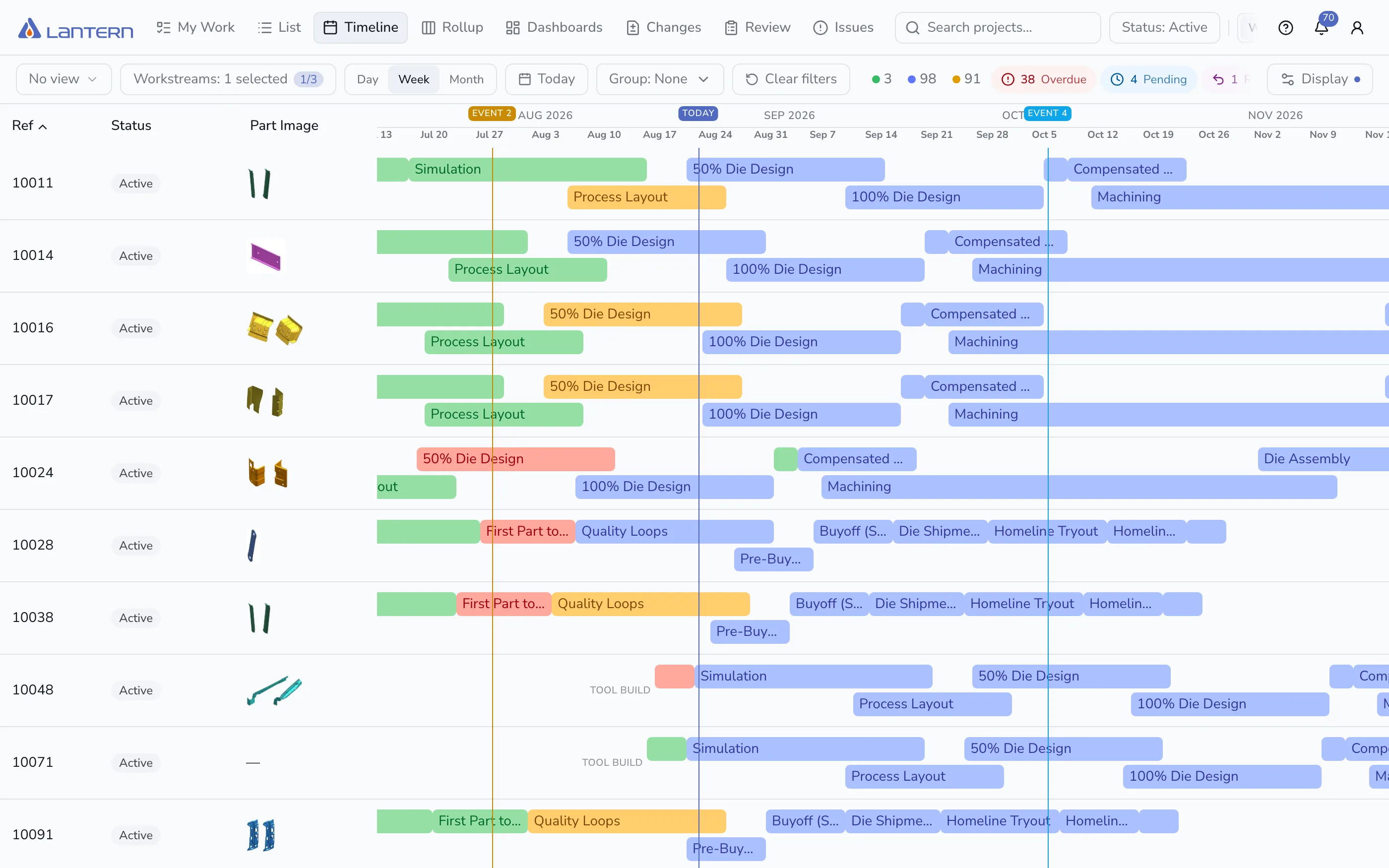Viewport: 1389px width, 868px height.
Task: Open part image thumbnail for 10048
Action: pyautogui.click(x=274, y=690)
